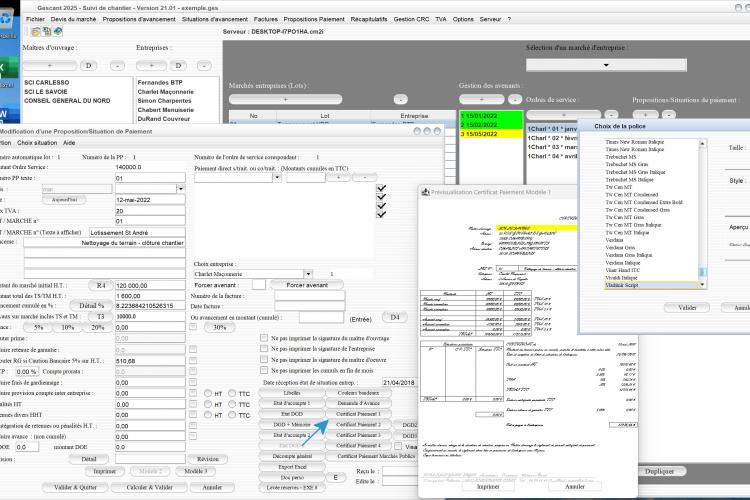Click Valider in Choix de la police dialog
Screen dimensions: 750x500
[x=687, y=308]
